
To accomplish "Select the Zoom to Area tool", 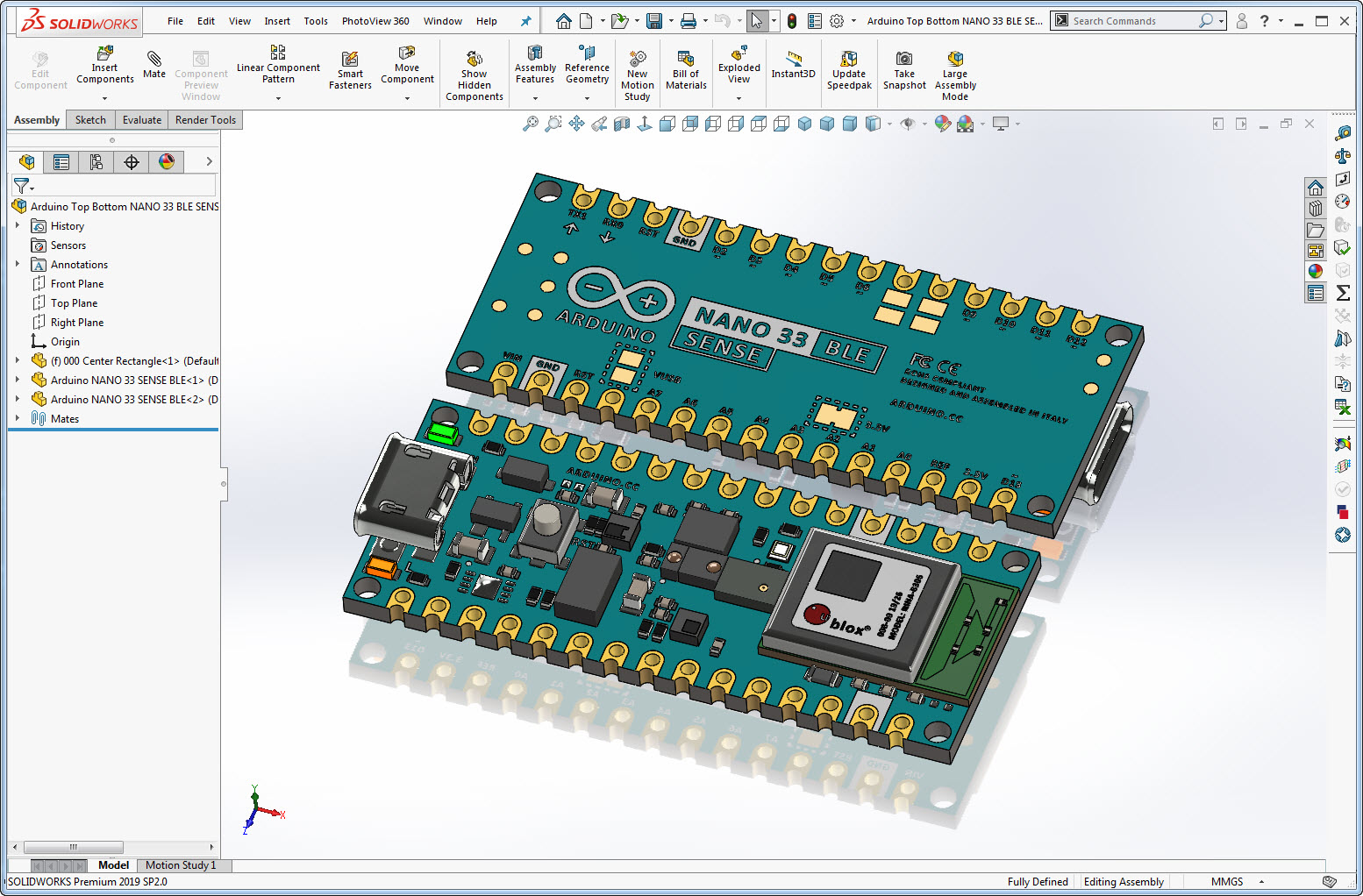I will (553, 124).
